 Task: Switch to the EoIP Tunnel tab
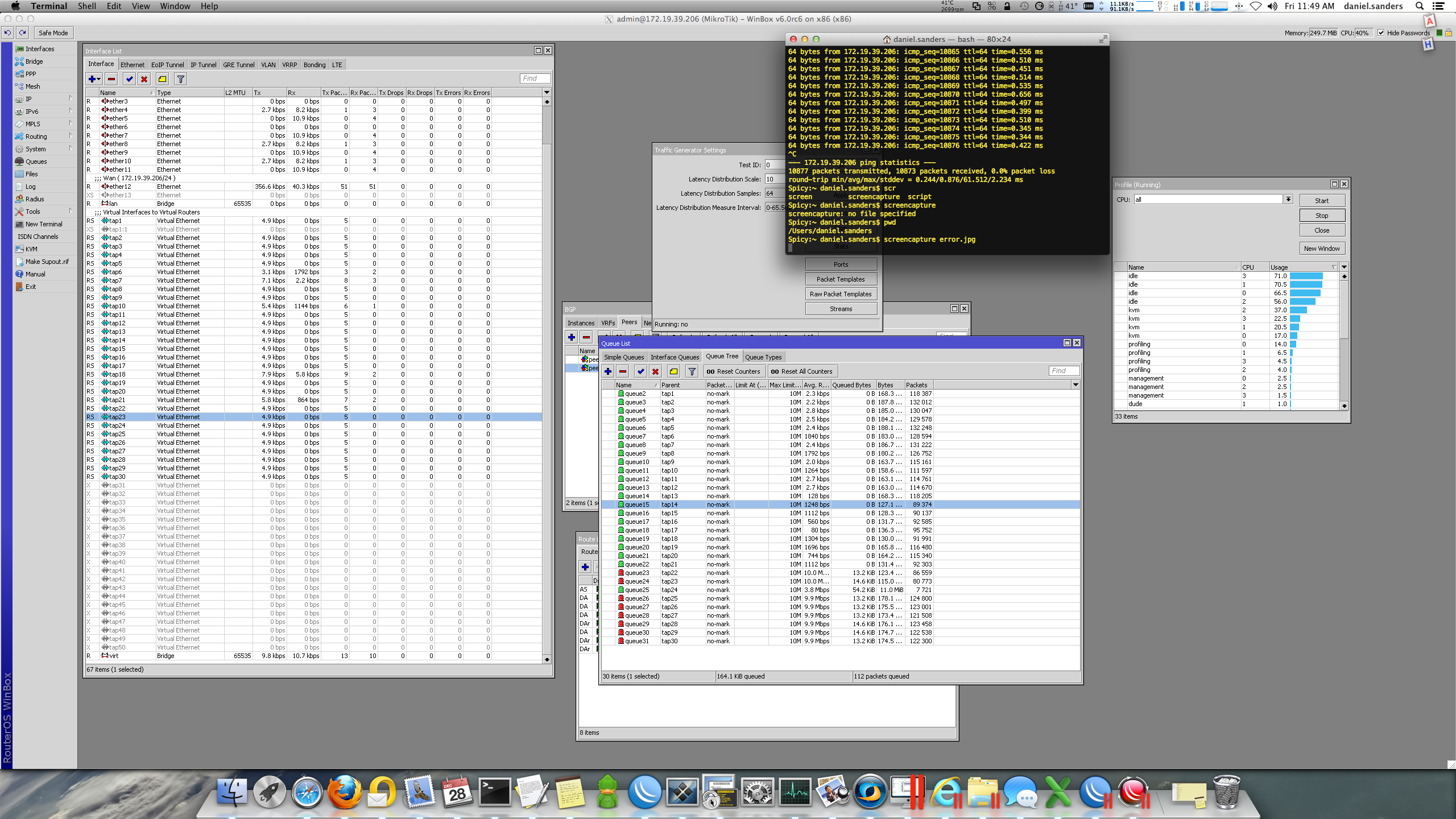coord(168,65)
